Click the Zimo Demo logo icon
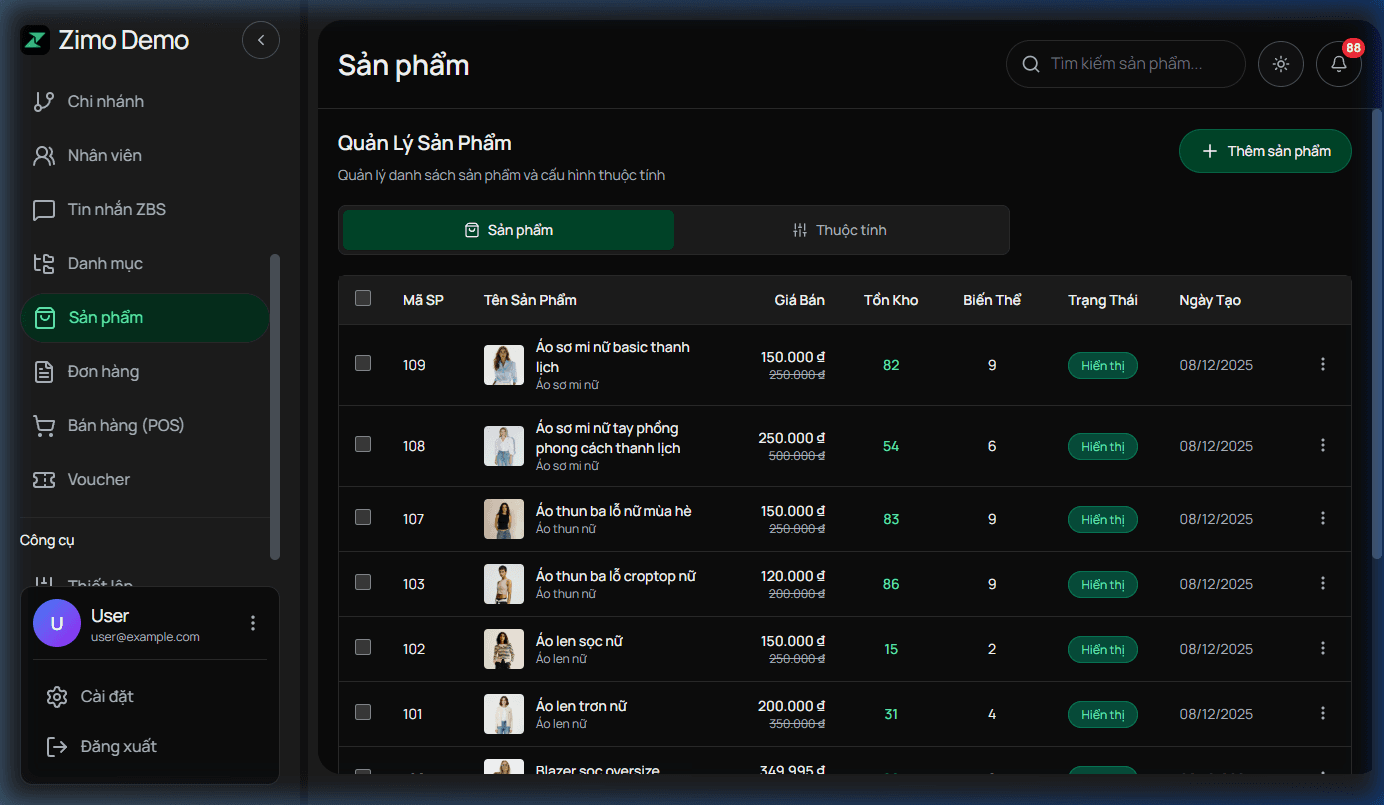Viewport: 1384px width, 805px height. pos(35,41)
